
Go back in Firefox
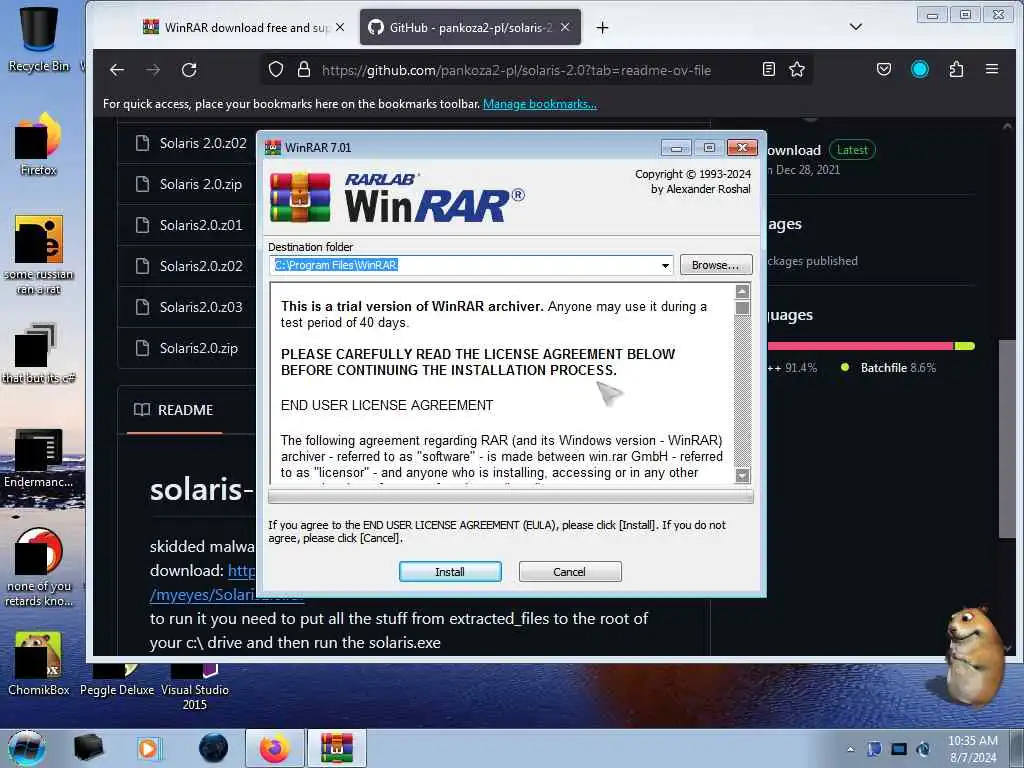[117, 70]
